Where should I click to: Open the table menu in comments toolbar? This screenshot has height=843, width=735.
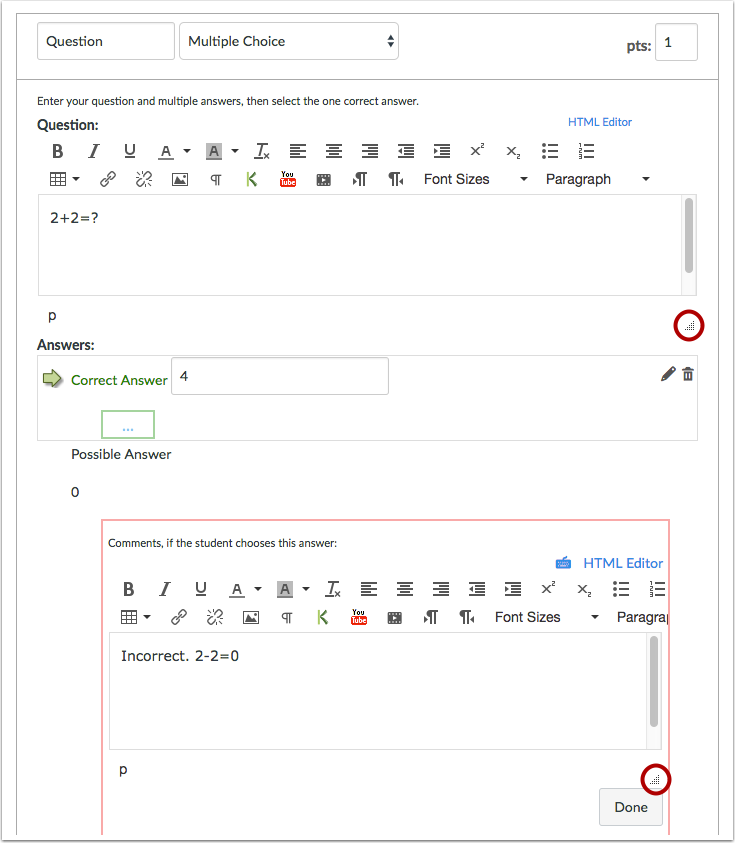(x=135, y=617)
